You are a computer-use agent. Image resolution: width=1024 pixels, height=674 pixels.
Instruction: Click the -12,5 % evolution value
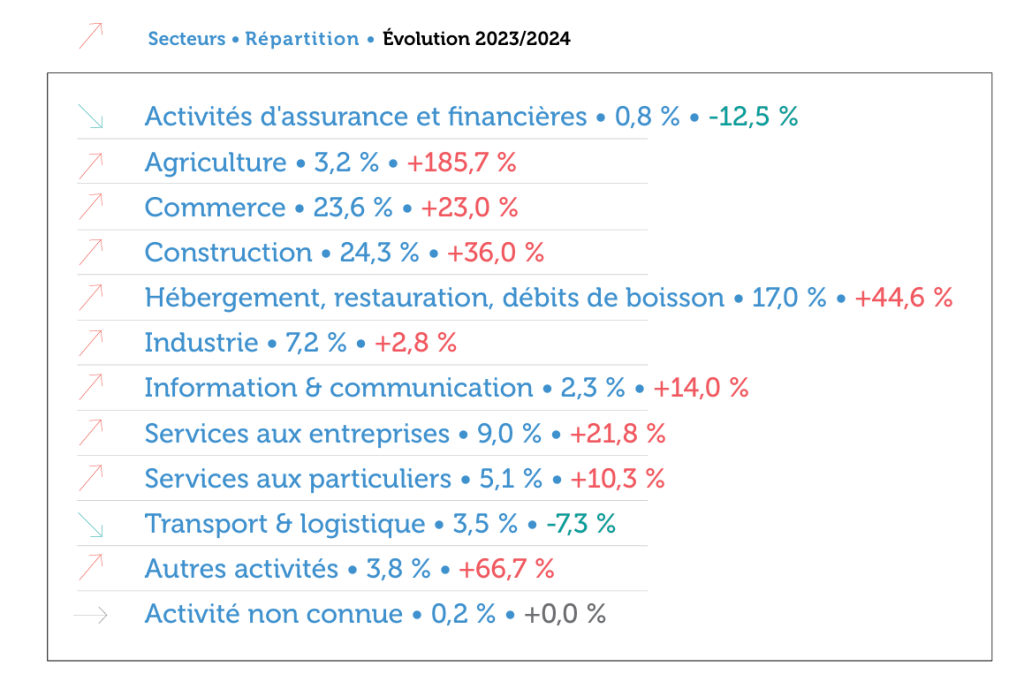click(753, 117)
